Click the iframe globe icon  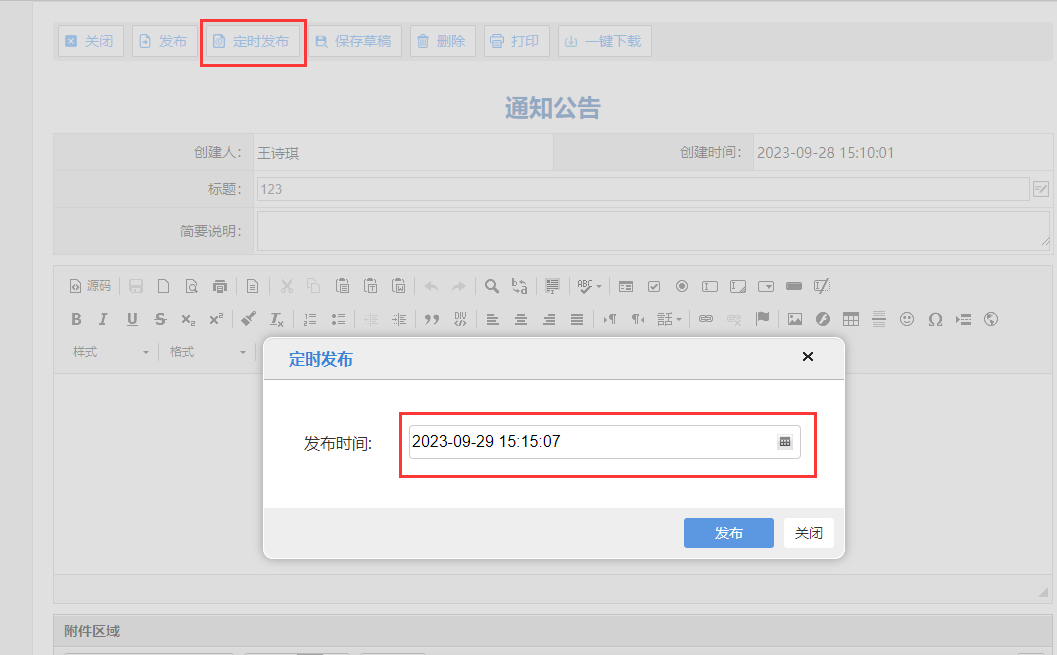[x=991, y=319]
